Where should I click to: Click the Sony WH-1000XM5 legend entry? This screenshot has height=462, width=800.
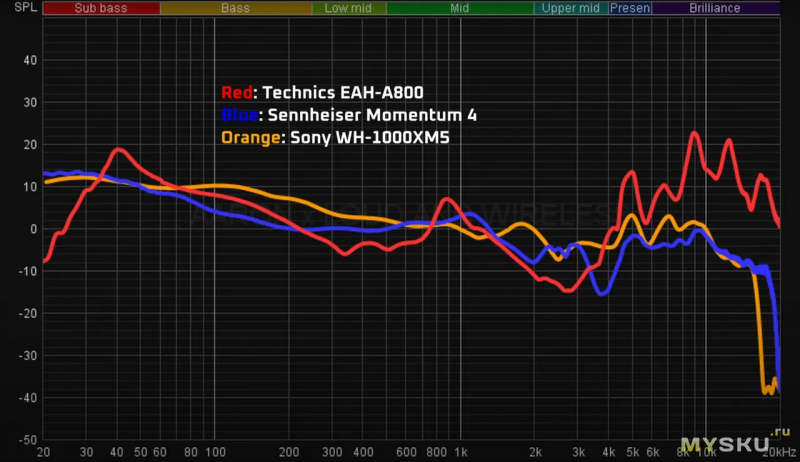click(x=336, y=138)
